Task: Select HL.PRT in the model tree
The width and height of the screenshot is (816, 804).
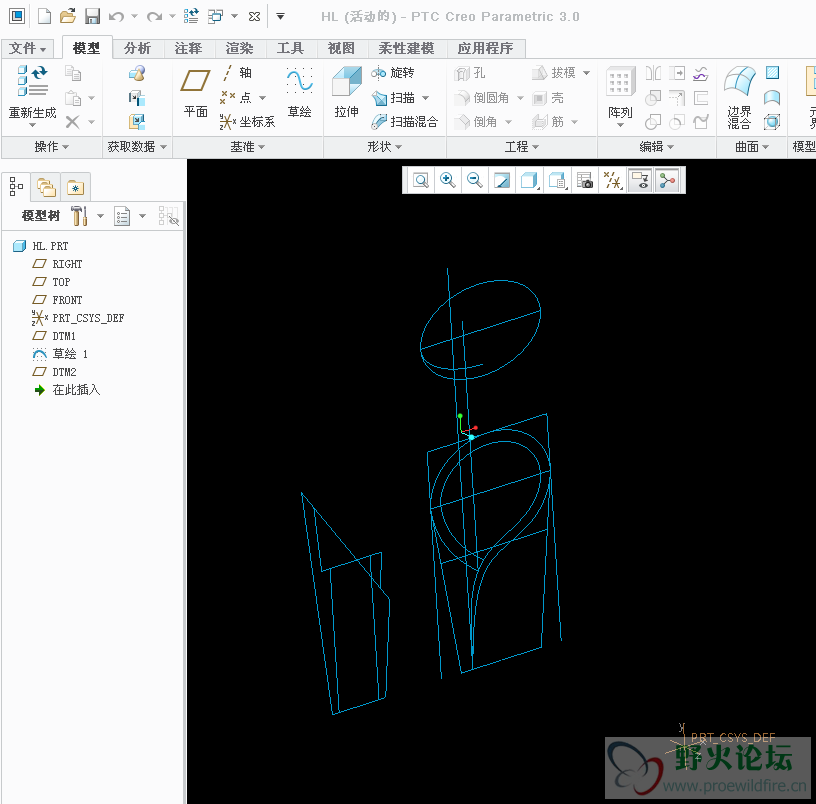Action: tap(41, 246)
